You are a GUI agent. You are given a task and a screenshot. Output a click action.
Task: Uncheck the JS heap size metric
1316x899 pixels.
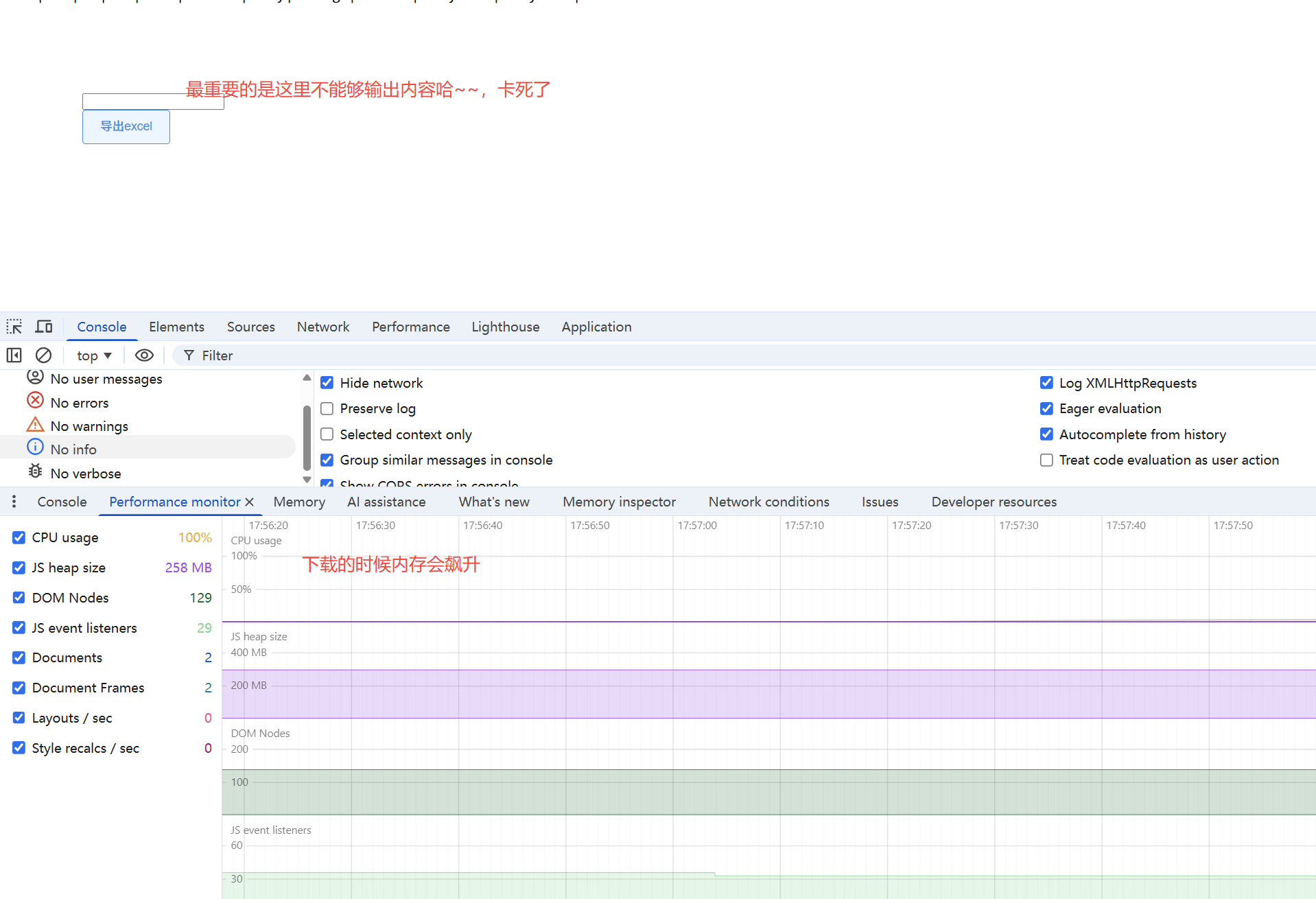click(19, 568)
